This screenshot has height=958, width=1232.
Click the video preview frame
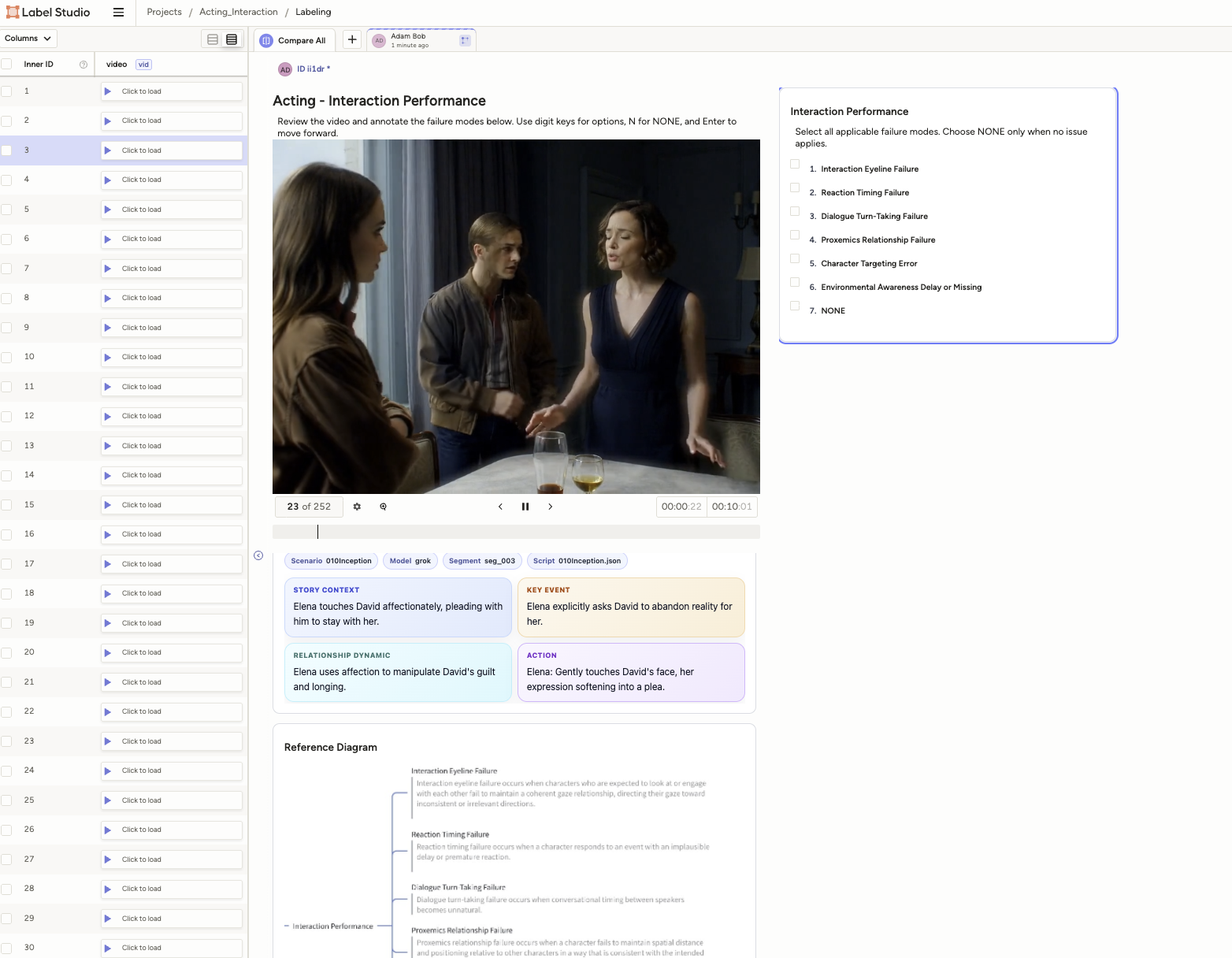click(x=516, y=317)
